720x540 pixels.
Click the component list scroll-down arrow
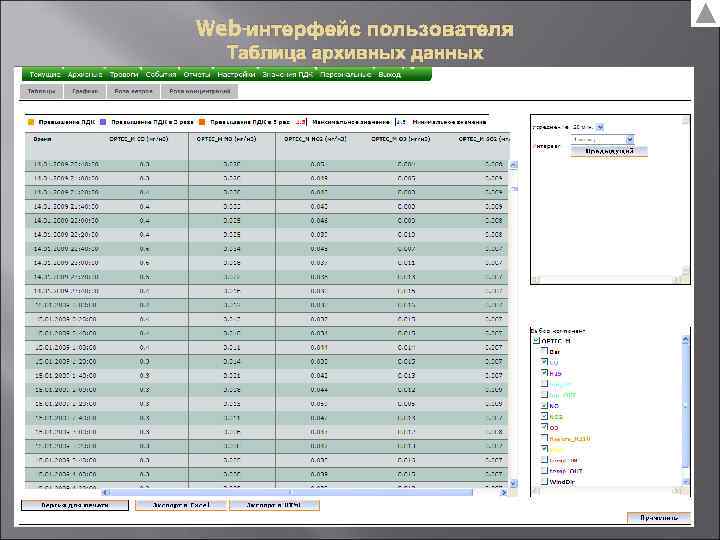pos(686,482)
